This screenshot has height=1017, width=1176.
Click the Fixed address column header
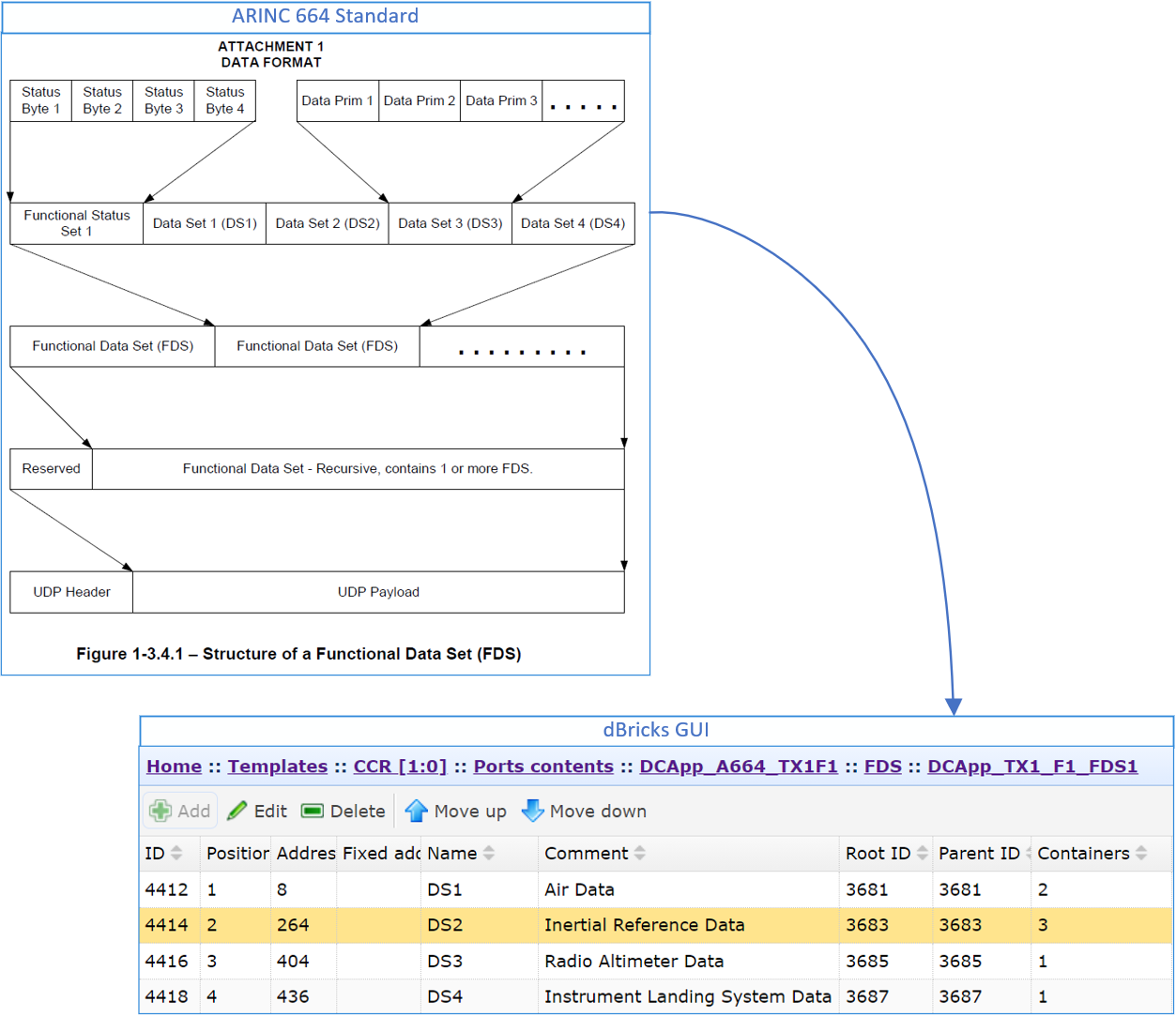[379, 854]
